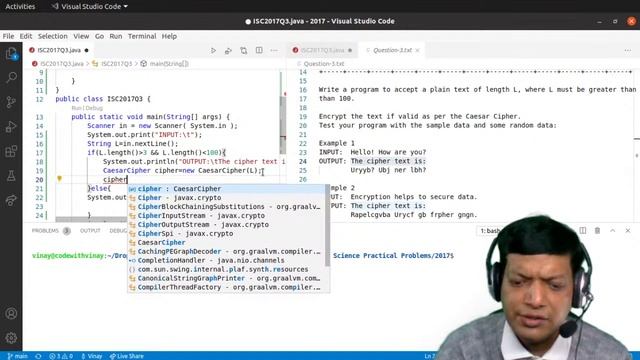The width and height of the screenshot is (640, 360).
Task: Open the Run and Debug view
Action: 11,127
